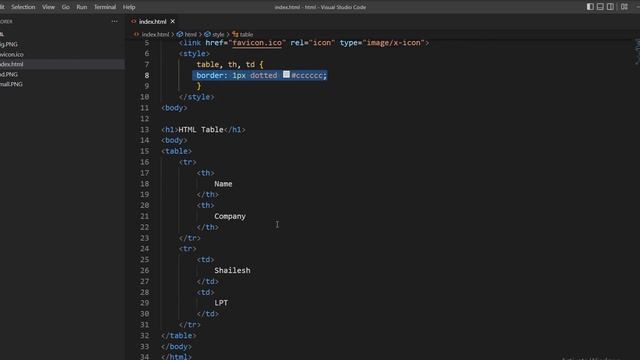The height and width of the screenshot is (360, 640).
Task: Open the Terminal menu
Action: tap(105, 7)
